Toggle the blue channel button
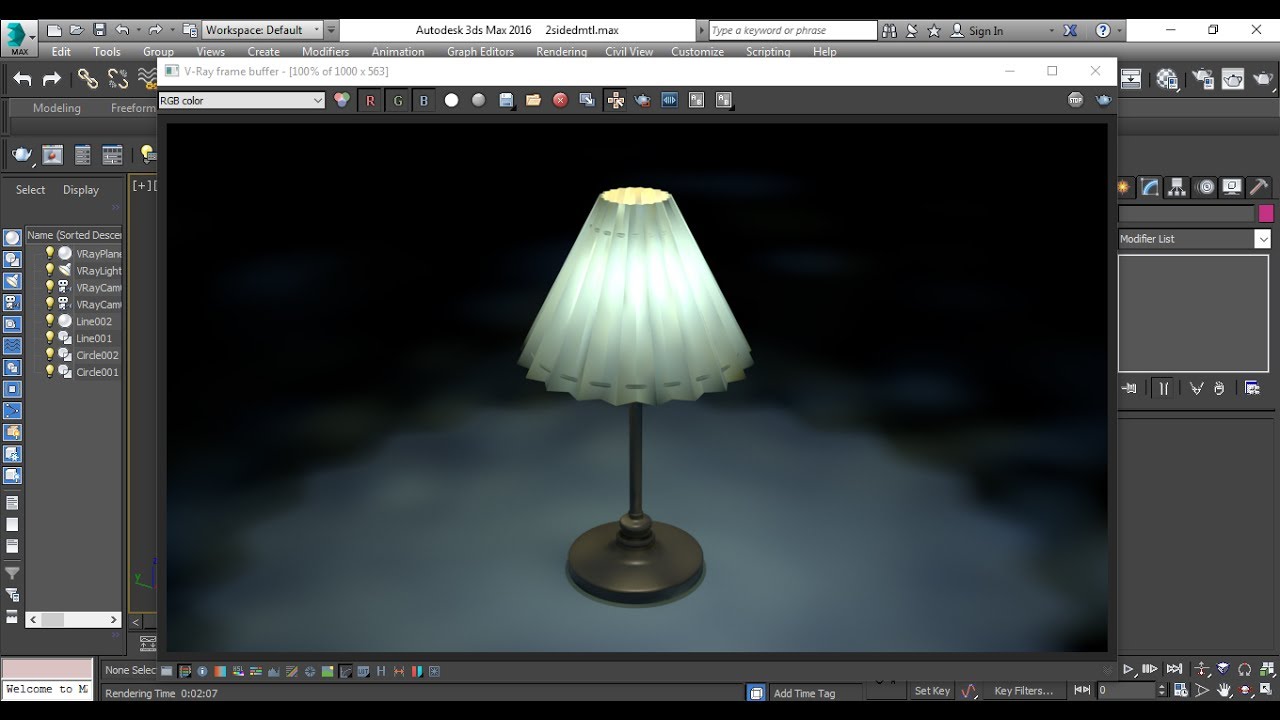The image size is (1280, 720). pyautogui.click(x=424, y=100)
